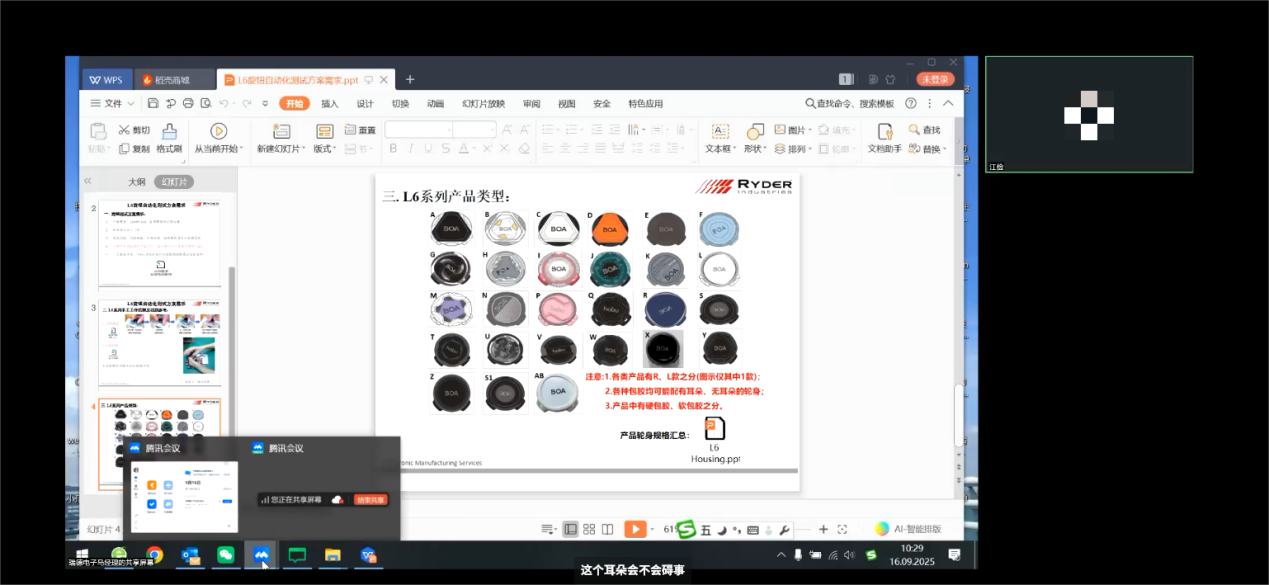Viewport: 1269px width, 585px height.
Task: Toggle bold formatting button
Action: (393, 148)
